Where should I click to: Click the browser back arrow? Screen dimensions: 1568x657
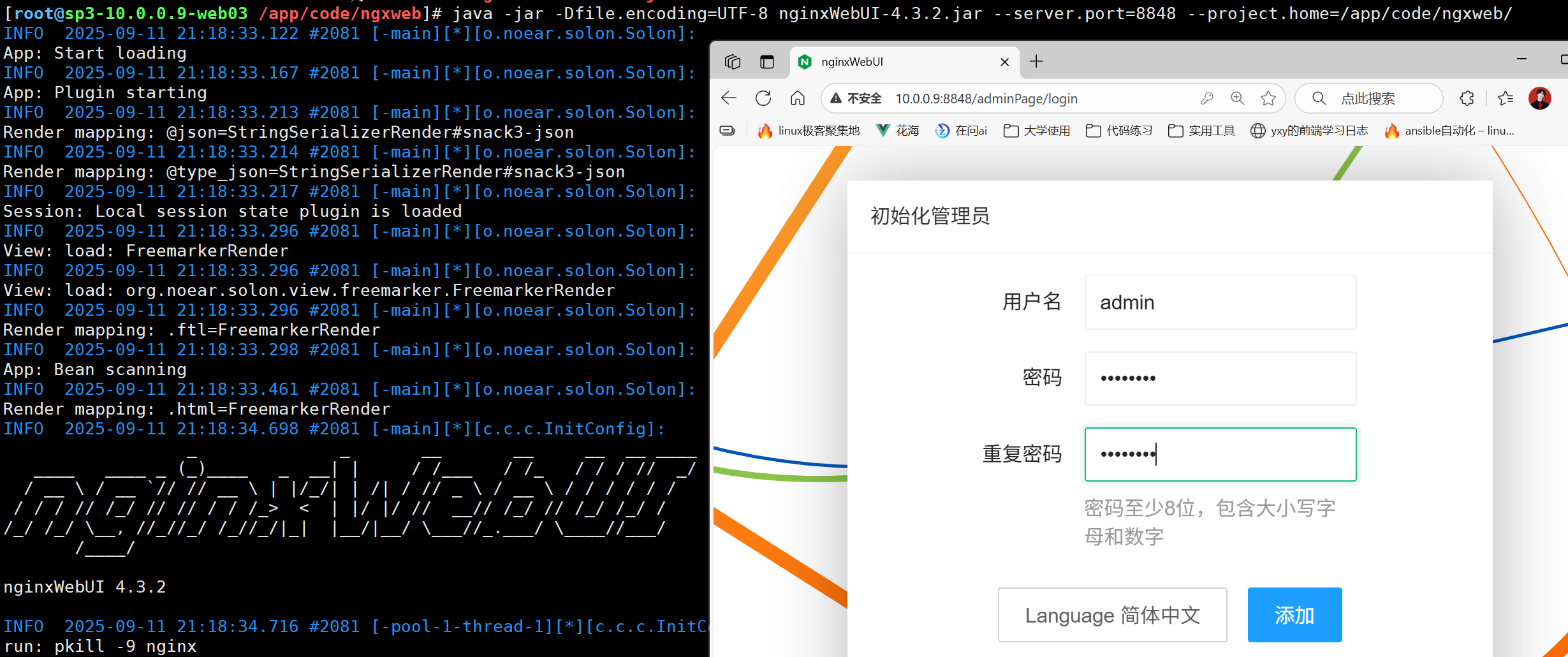tap(729, 98)
